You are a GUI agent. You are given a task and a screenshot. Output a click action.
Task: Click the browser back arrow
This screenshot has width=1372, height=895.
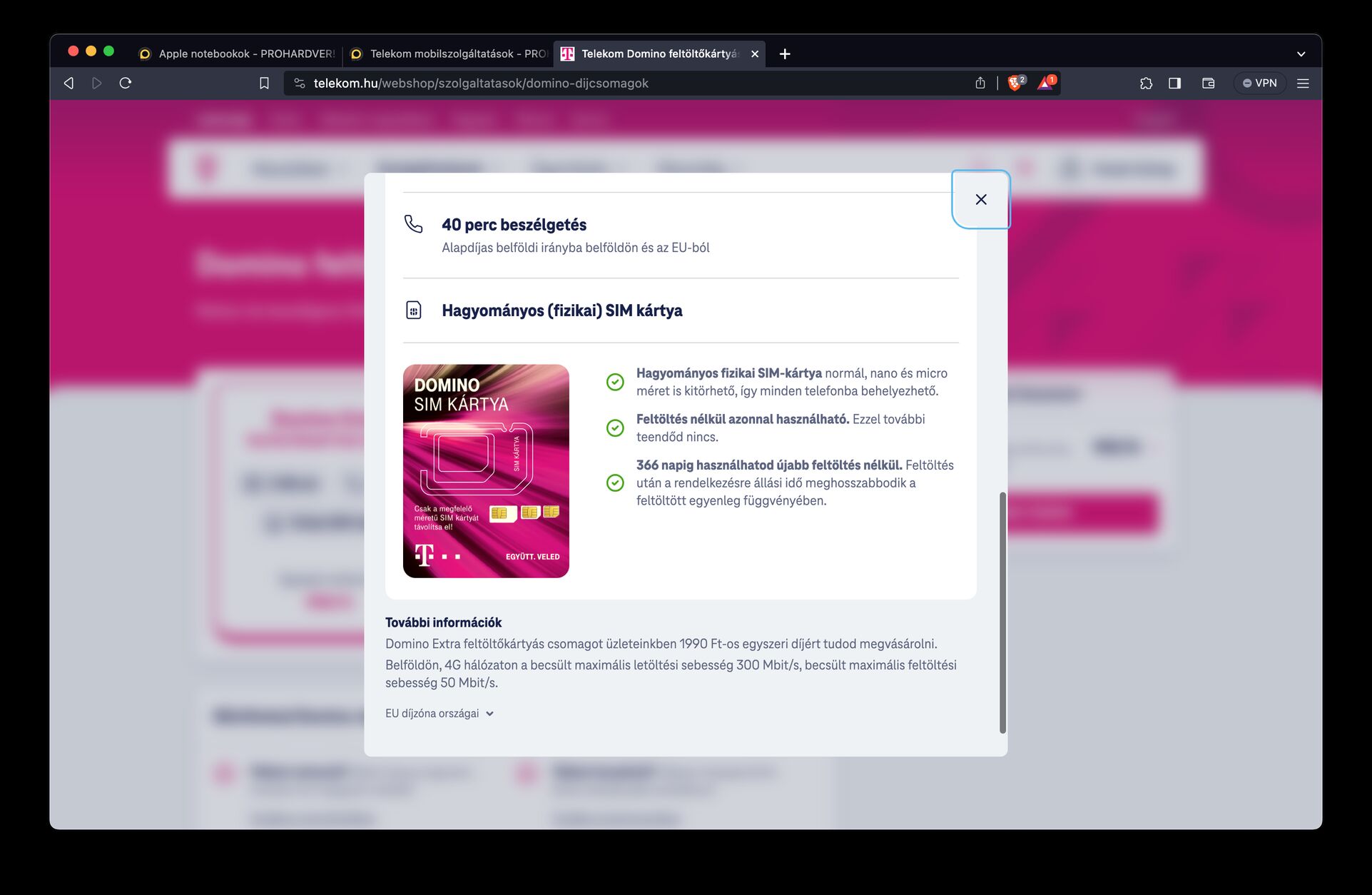(69, 83)
